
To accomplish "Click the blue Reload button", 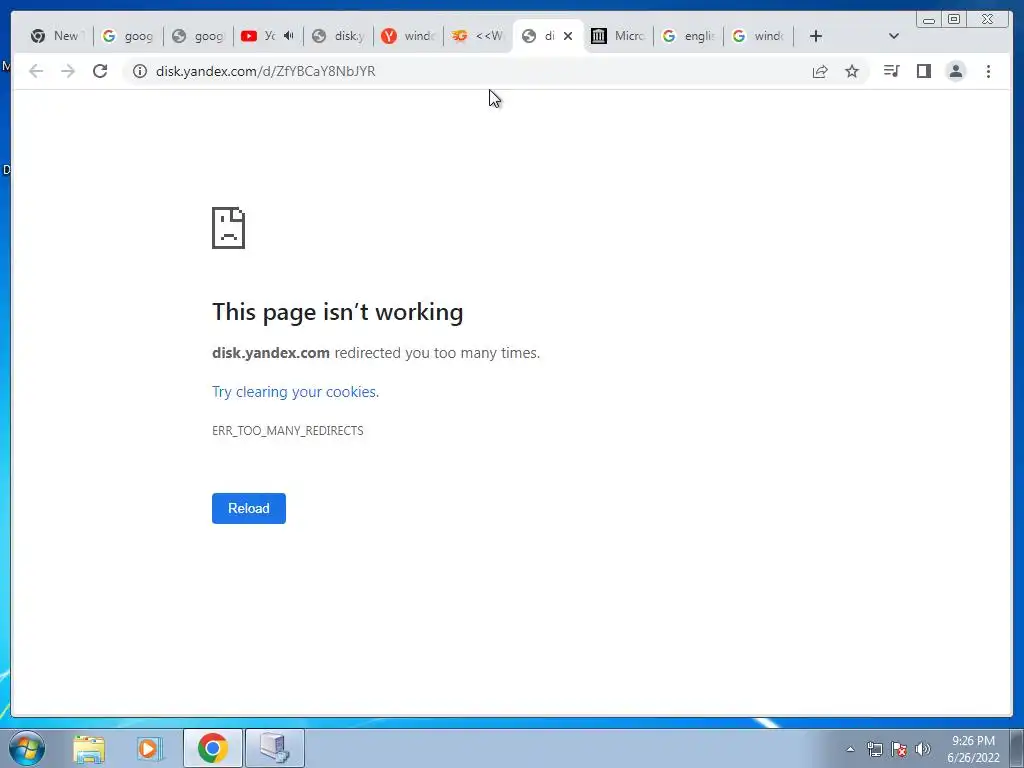I will pos(249,508).
